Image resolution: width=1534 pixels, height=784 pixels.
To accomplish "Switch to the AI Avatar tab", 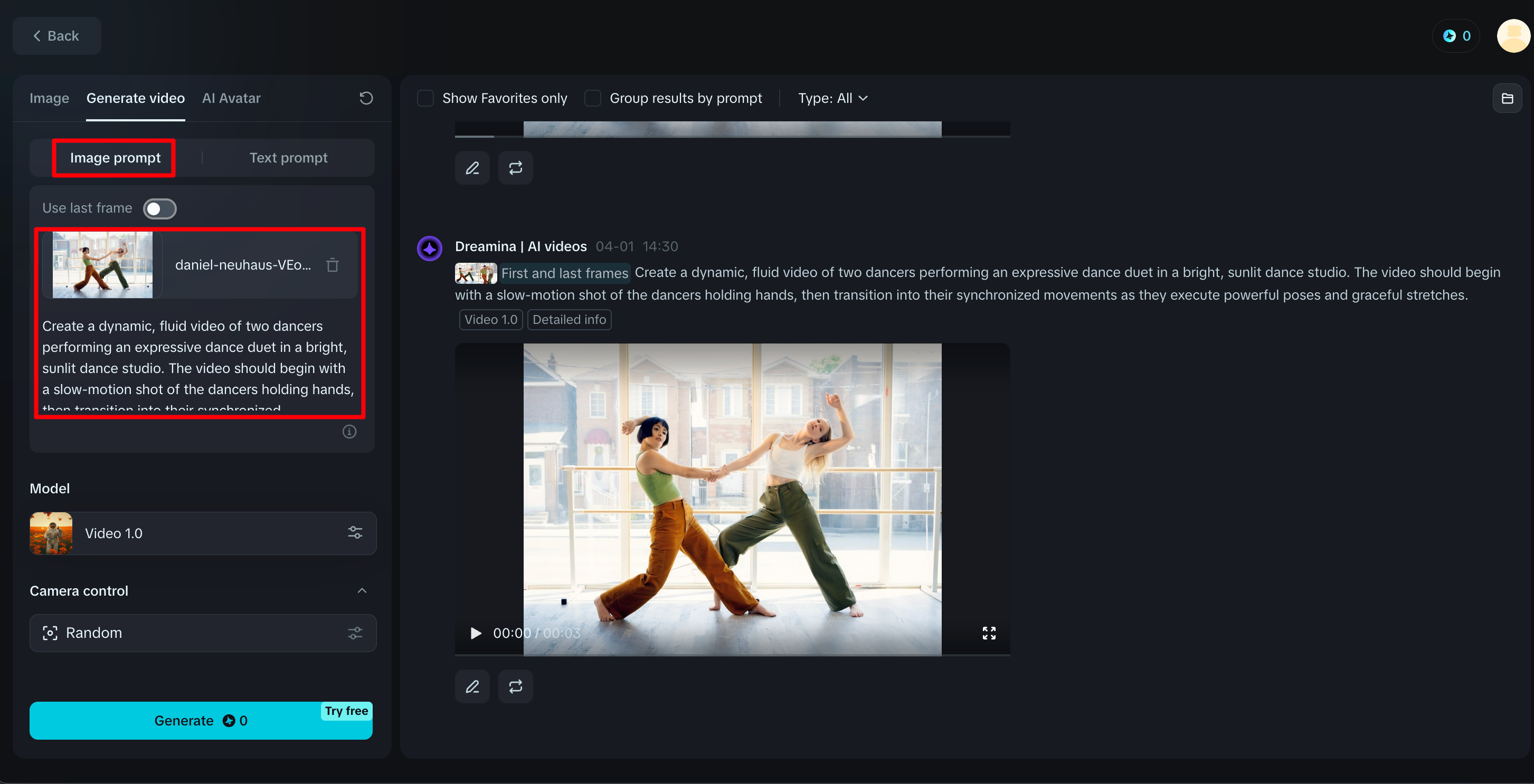I will pos(231,98).
